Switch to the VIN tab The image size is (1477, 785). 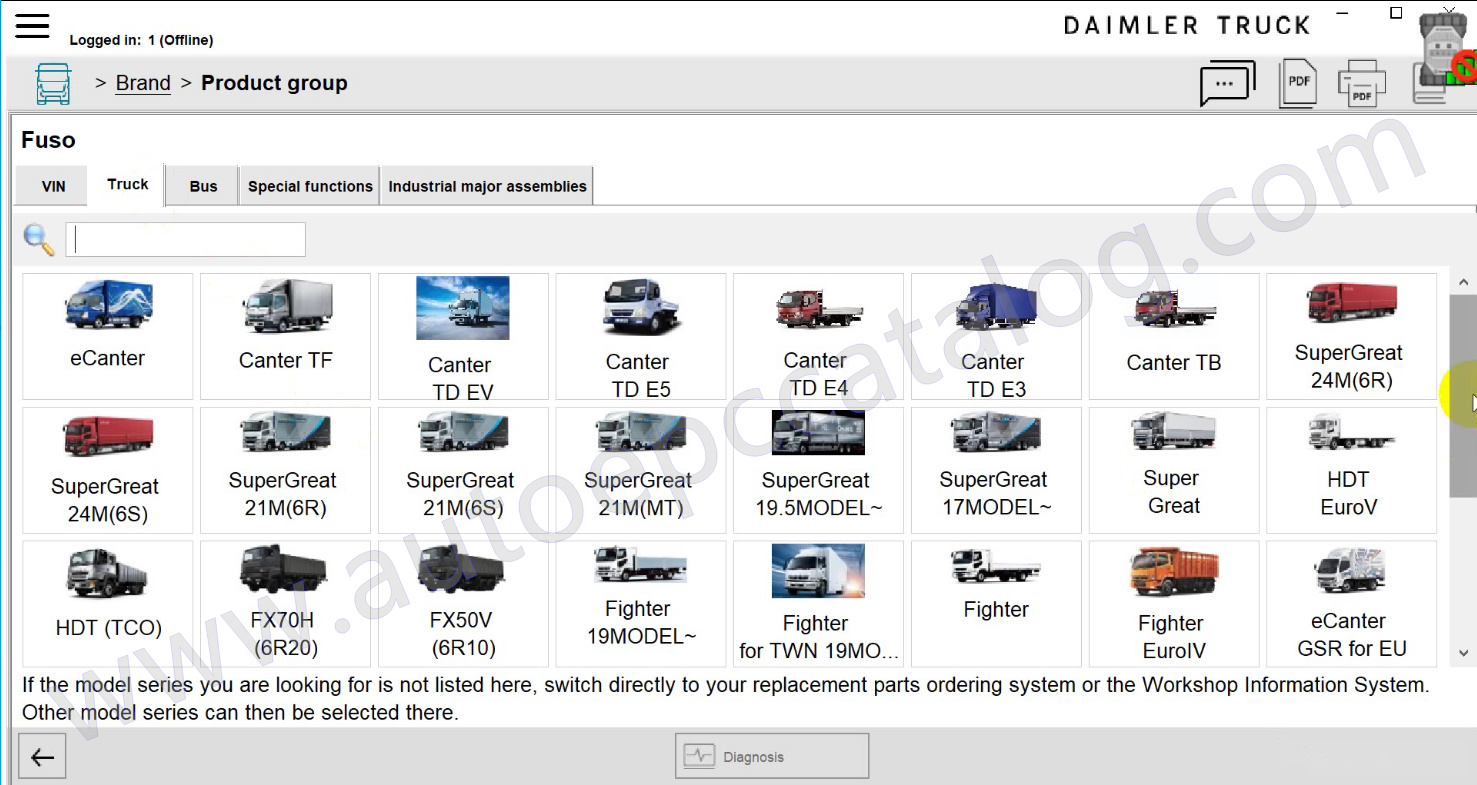tap(53, 187)
